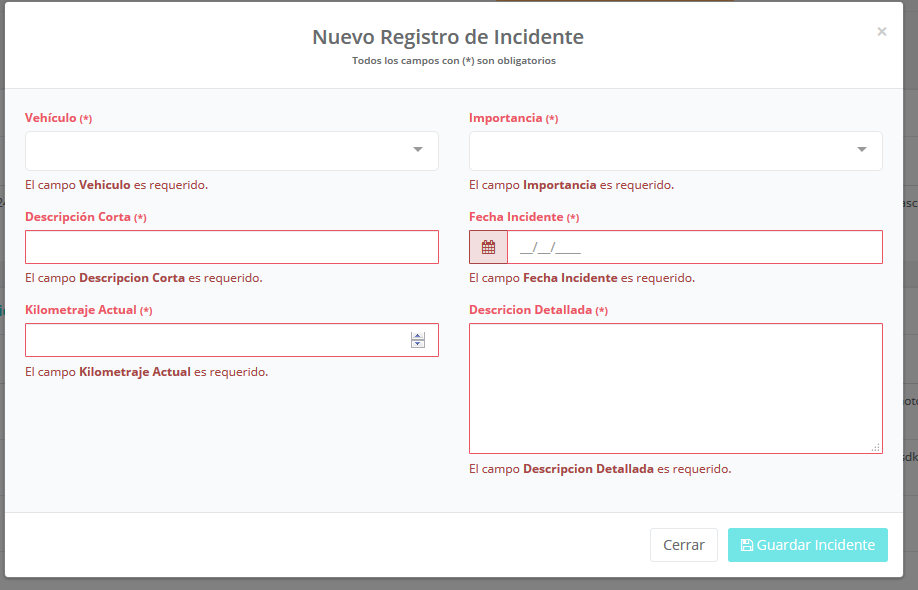Close the Nuevo Registro de Incidente dialog

881,32
